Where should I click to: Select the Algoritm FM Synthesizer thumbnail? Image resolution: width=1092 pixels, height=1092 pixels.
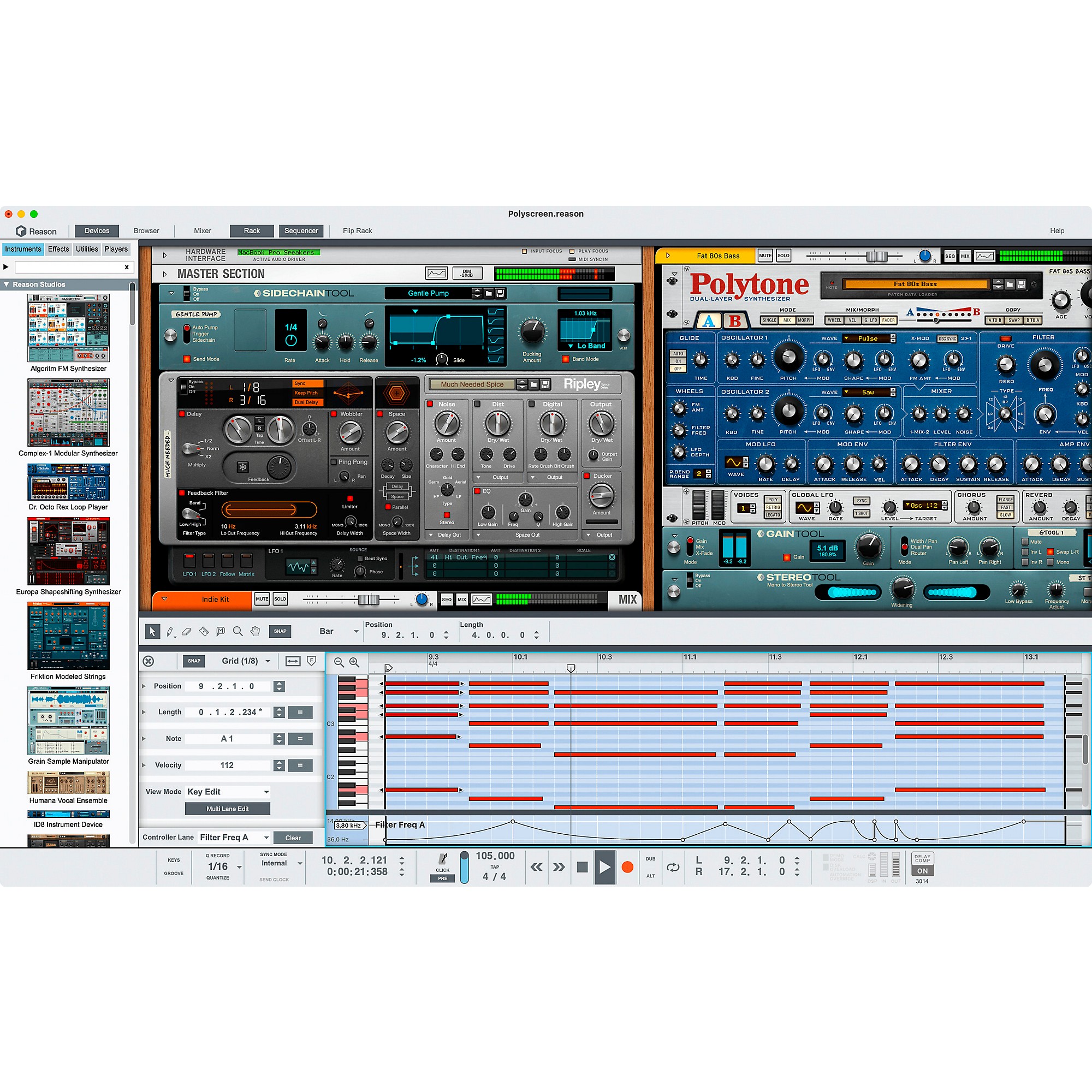tap(68, 328)
